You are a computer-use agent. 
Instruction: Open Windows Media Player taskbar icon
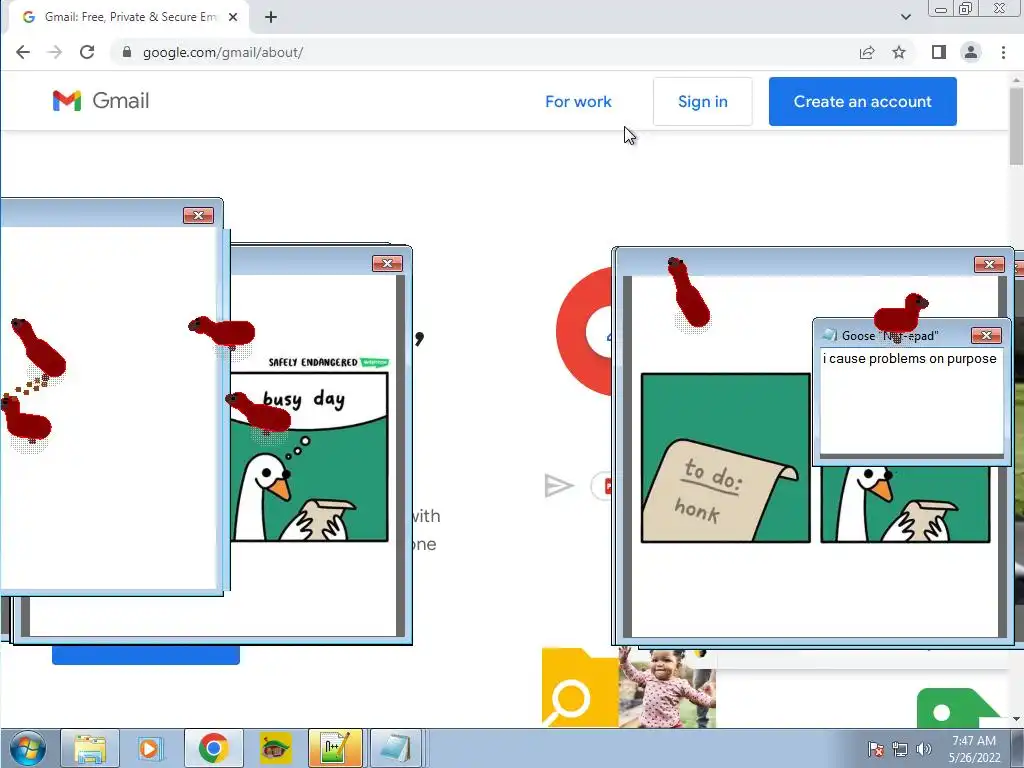coord(149,748)
